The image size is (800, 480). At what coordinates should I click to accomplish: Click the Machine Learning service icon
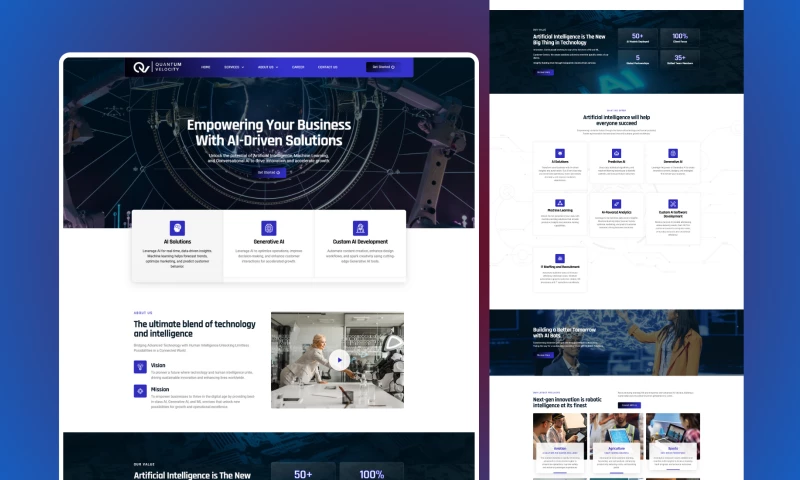click(560, 203)
